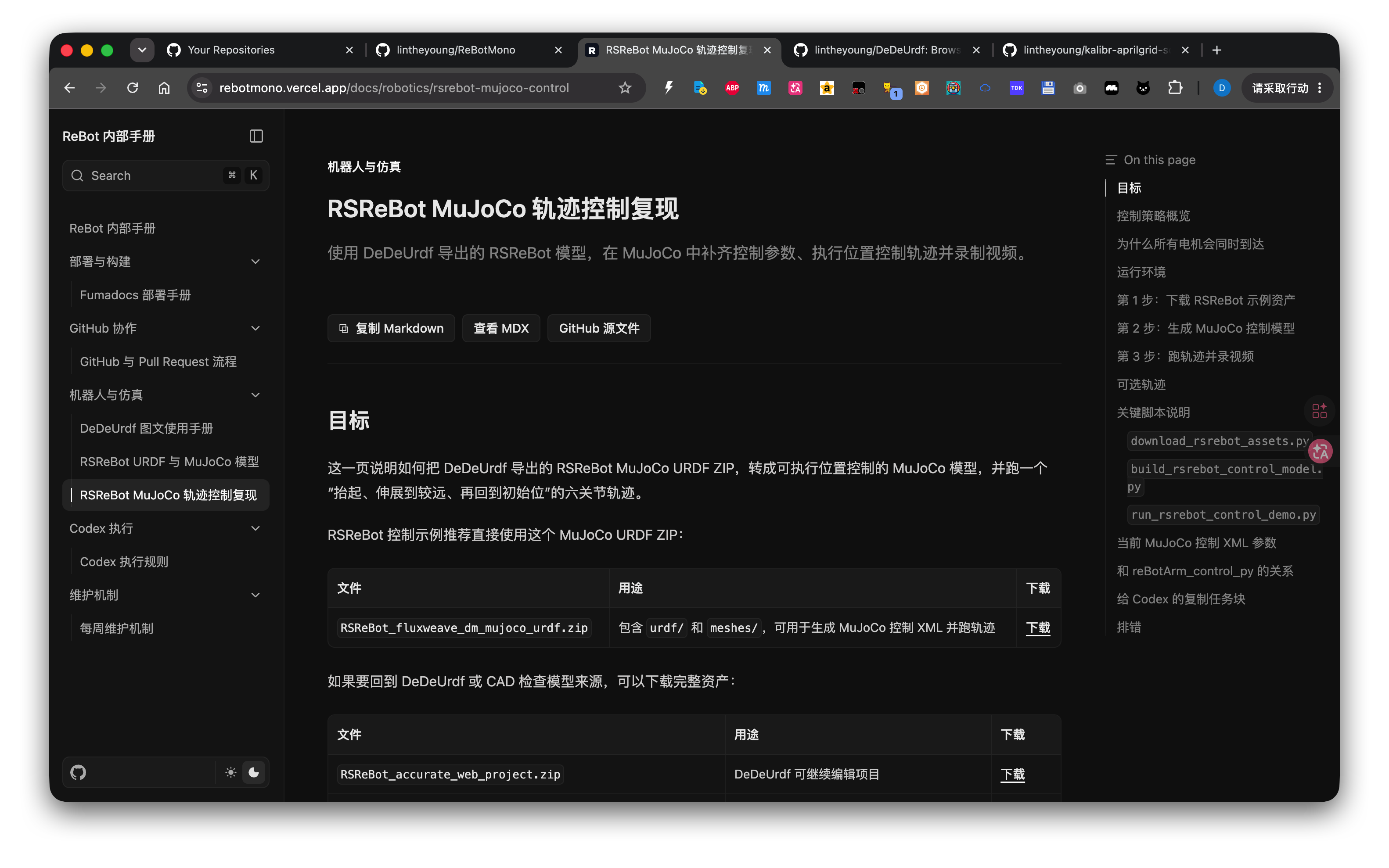This screenshot has height=868, width=1389.
Task: Open Chrome menu next to 请采取行动
Action: pyautogui.click(x=1320, y=88)
